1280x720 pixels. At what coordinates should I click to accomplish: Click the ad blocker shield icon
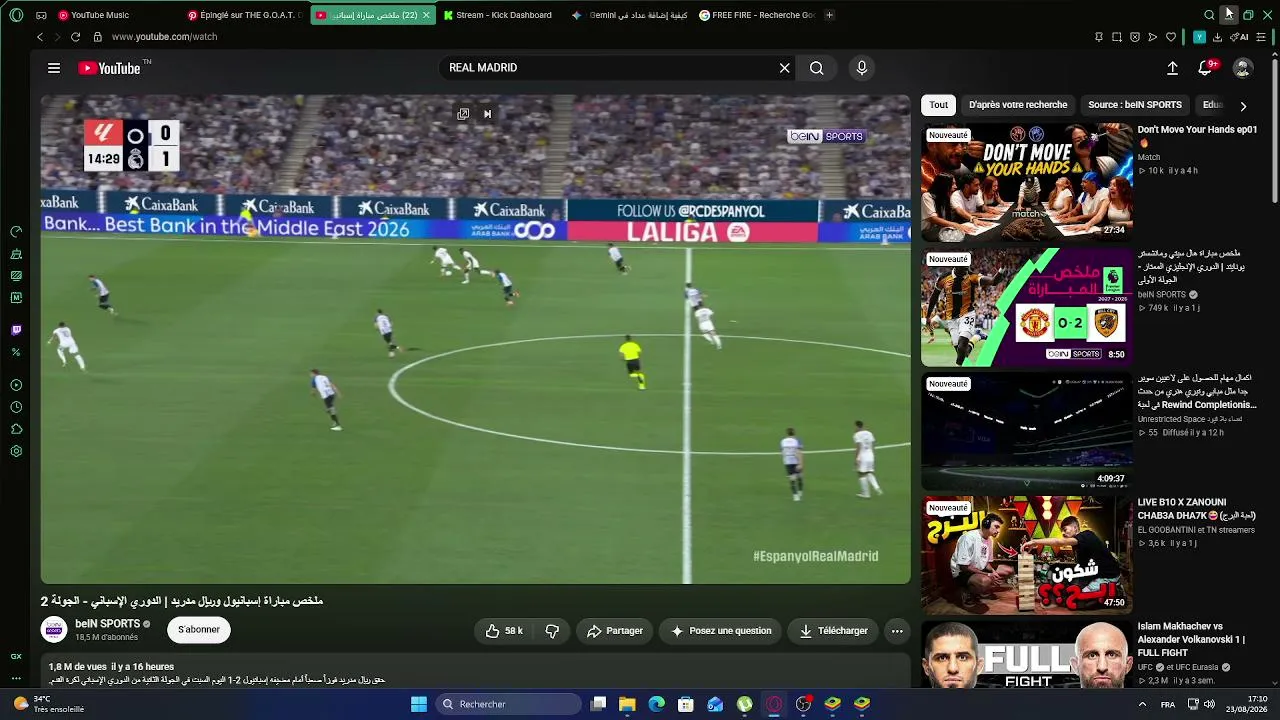(1135, 37)
